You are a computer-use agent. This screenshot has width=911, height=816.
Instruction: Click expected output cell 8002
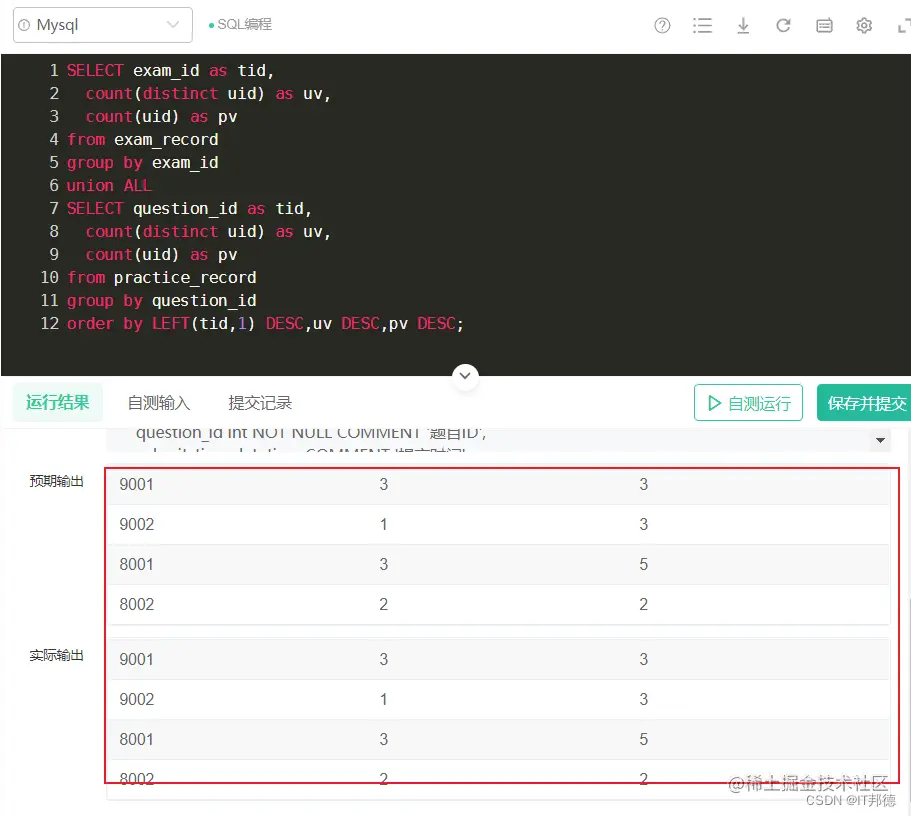pyautogui.click(x=137, y=604)
